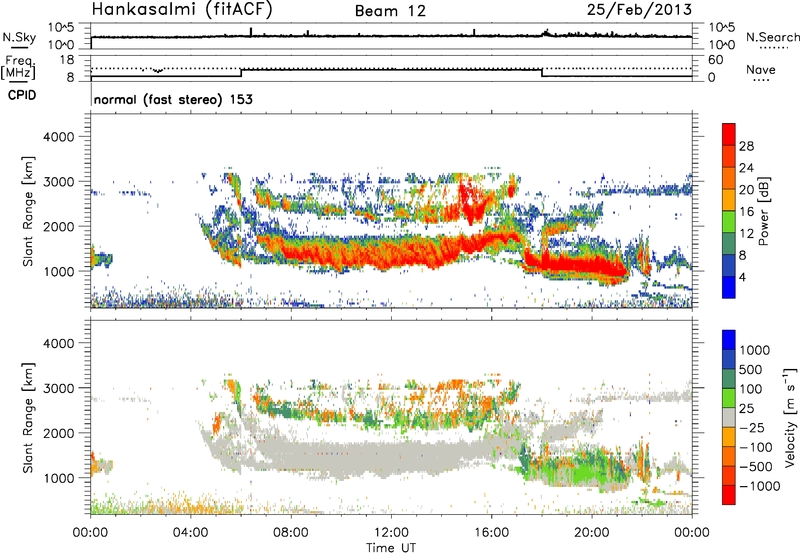
Task: Pick the bottom blue power colorbar segment
Action: [729, 287]
